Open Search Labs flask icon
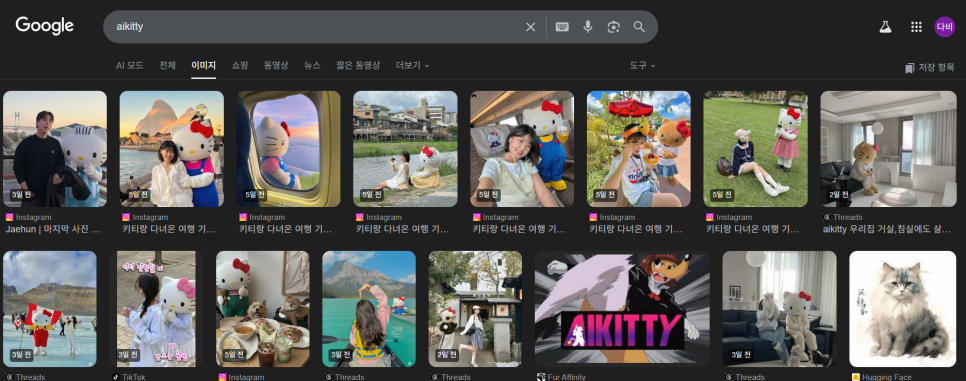Image resolution: width=966 pixels, height=381 pixels. coord(885,27)
